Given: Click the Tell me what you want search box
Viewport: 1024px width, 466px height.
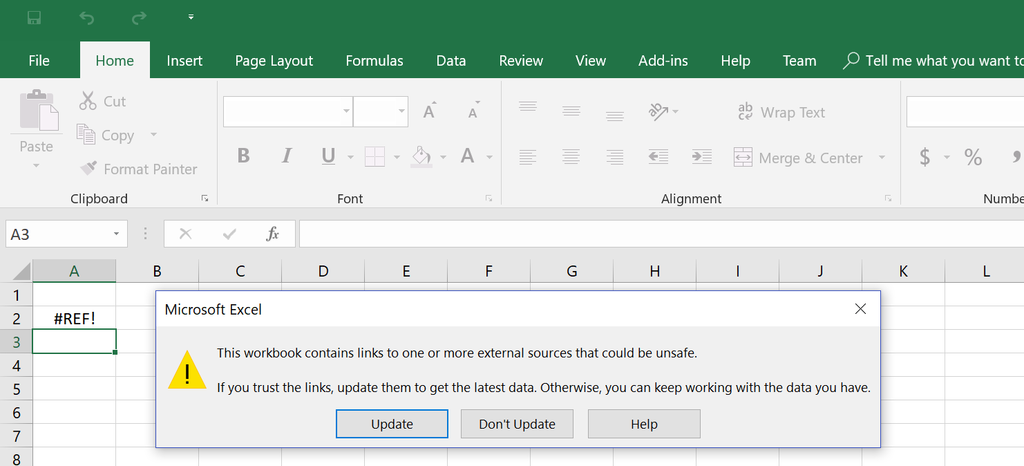Looking at the screenshot, I should click(934, 61).
